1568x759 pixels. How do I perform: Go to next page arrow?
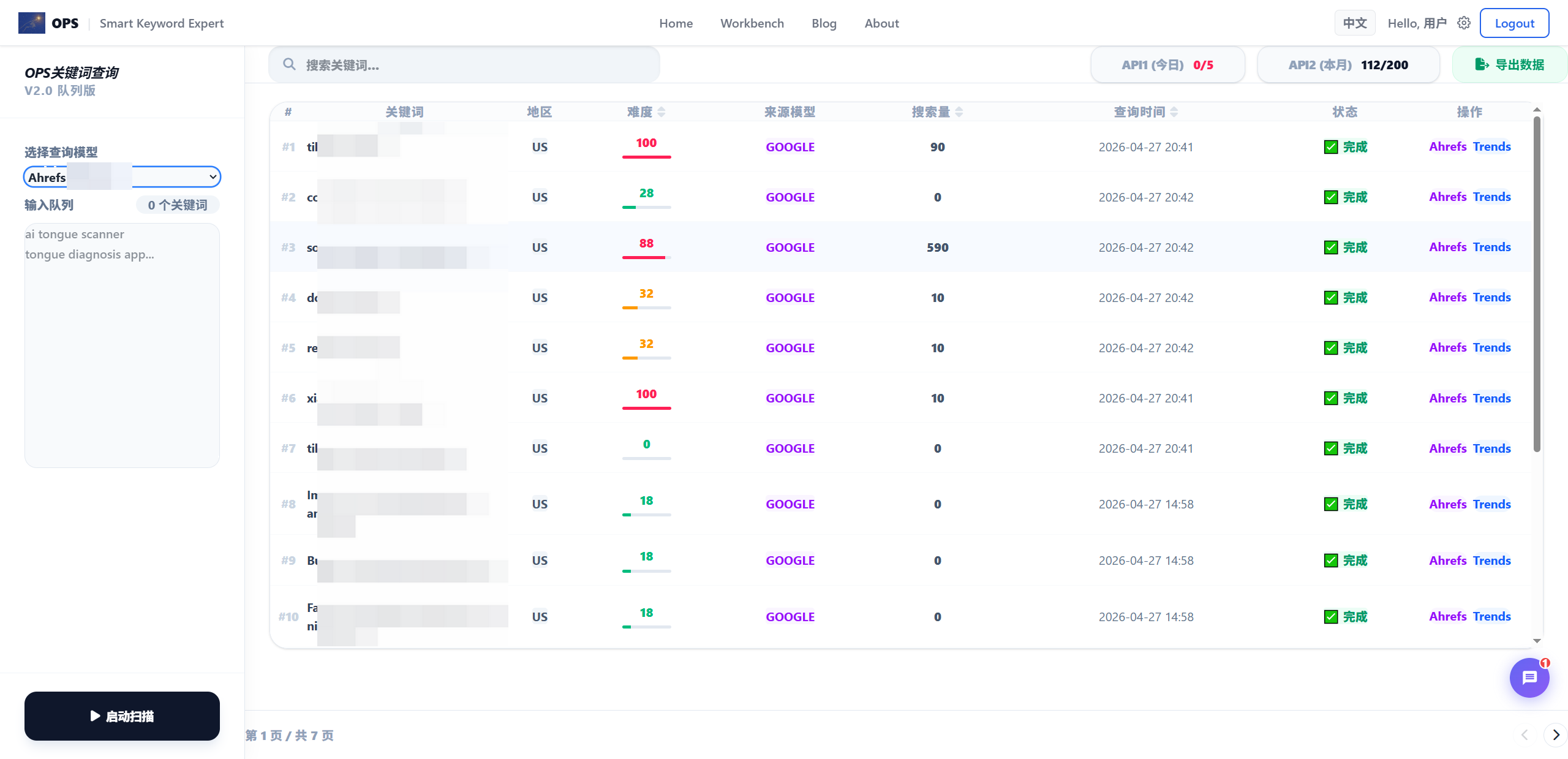click(x=1556, y=735)
